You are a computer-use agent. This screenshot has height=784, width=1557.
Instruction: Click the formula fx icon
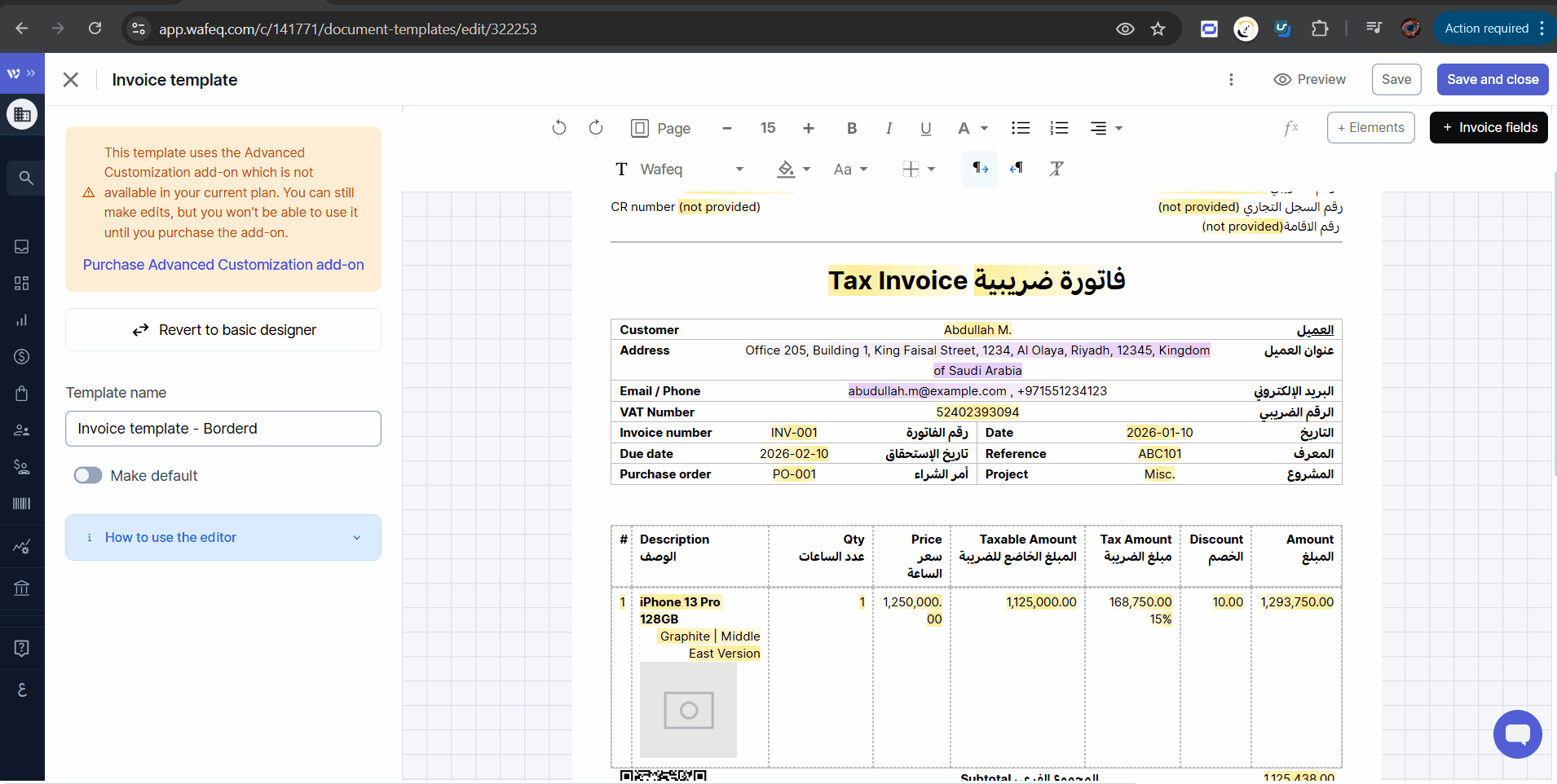(x=1290, y=128)
